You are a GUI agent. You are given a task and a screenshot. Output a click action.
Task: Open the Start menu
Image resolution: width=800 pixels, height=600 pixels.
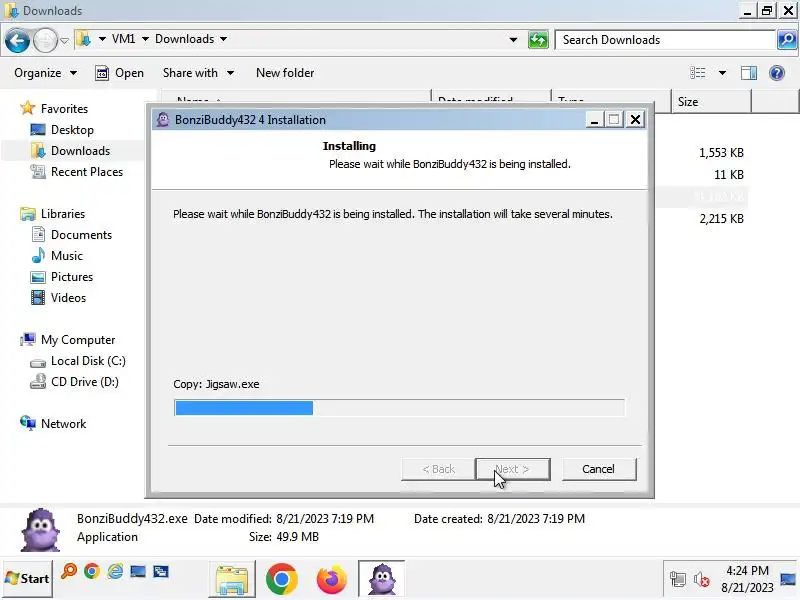[28, 579]
